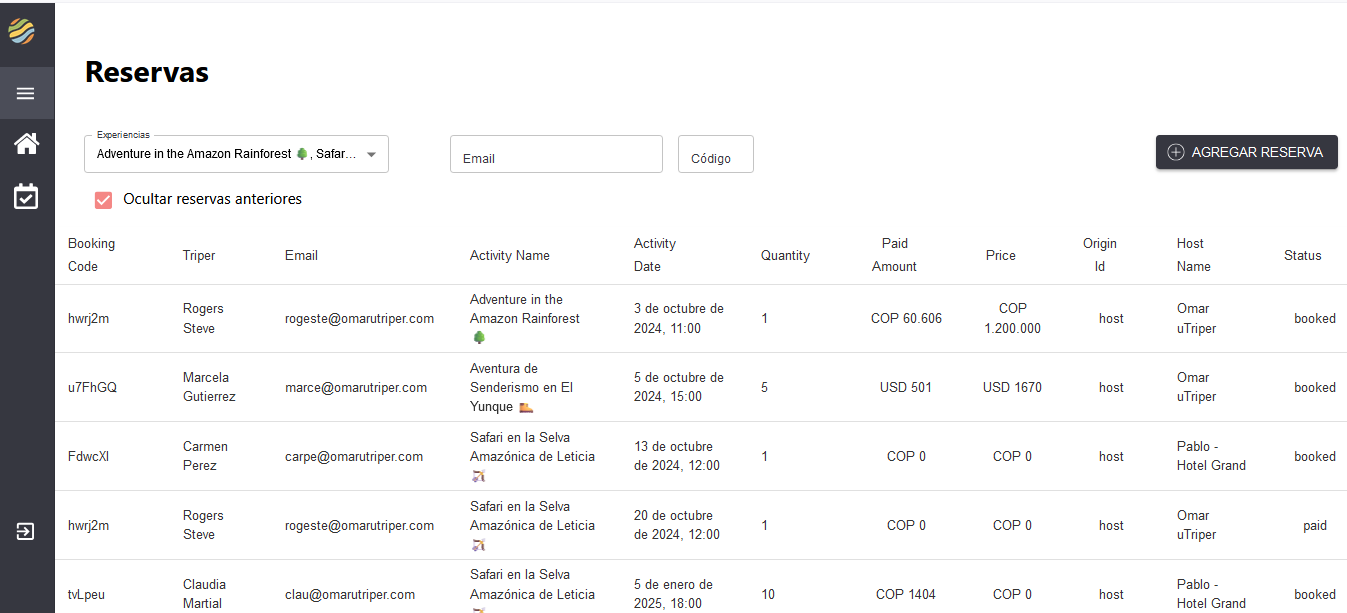Screen dimensions: 1347x613
Task: Select the paid status in Rogers Steve row
Action: pyautogui.click(x=1314, y=526)
